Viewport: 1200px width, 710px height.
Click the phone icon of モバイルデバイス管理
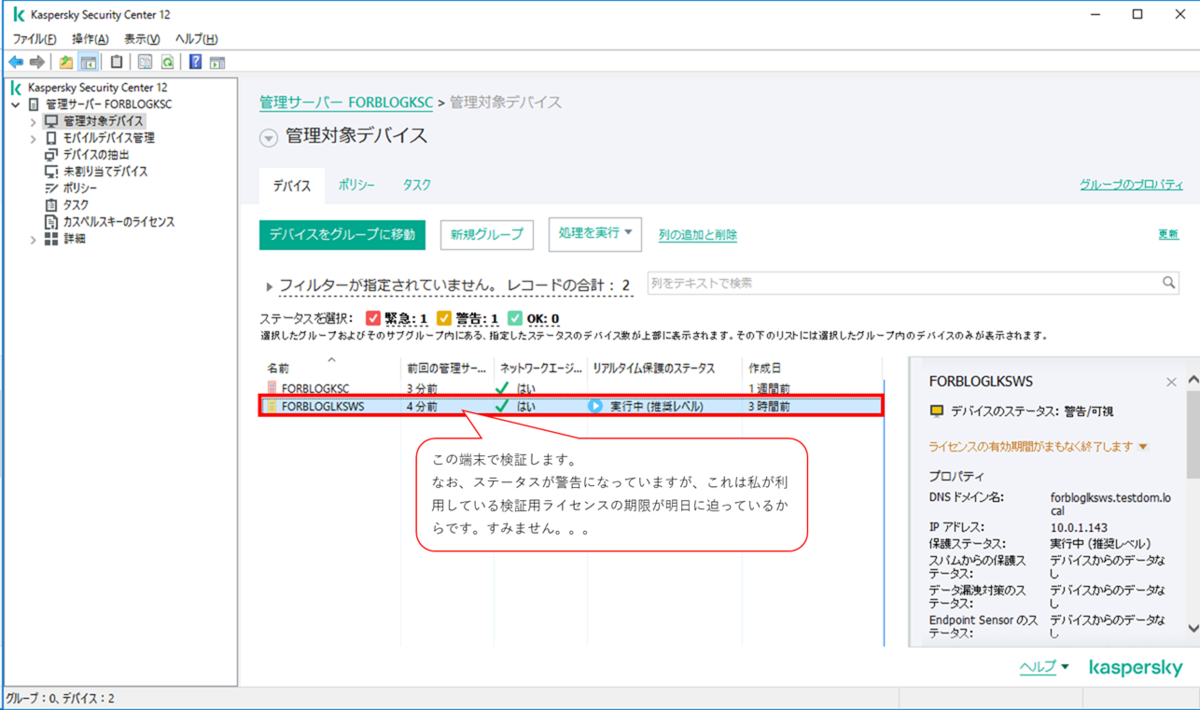point(52,138)
